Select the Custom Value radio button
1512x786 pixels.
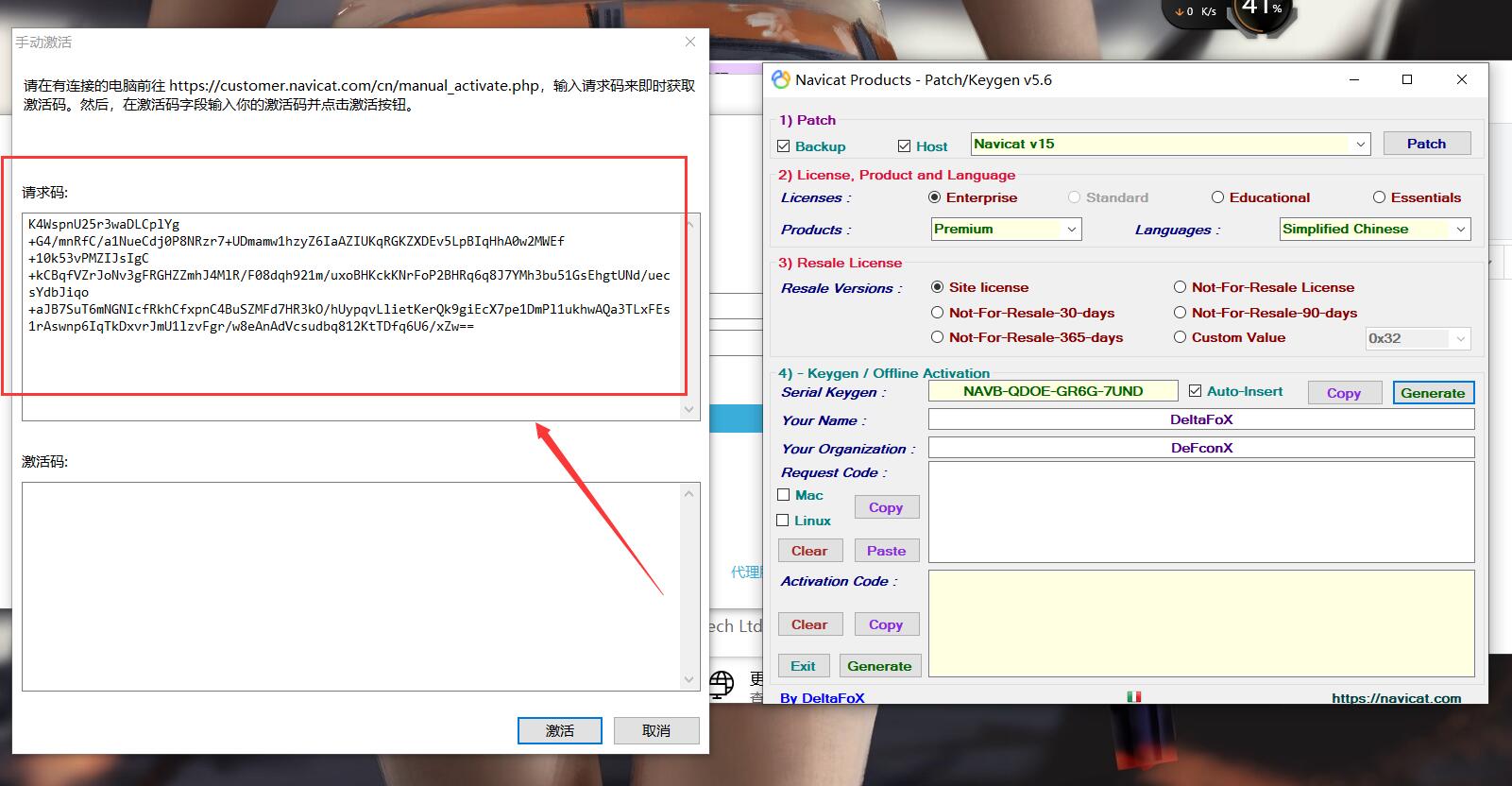tap(1180, 337)
